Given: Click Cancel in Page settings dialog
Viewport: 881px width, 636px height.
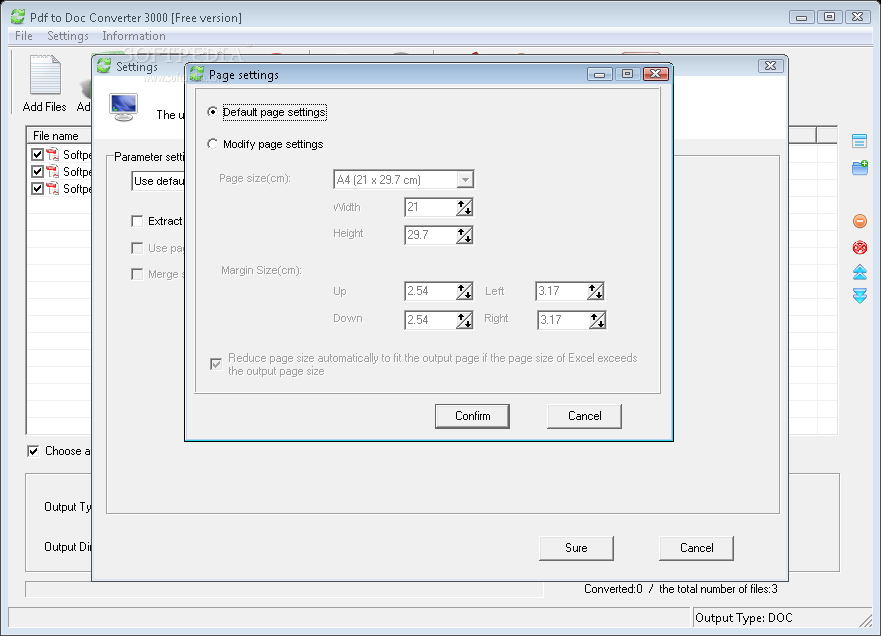Looking at the screenshot, I should pyautogui.click(x=584, y=416).
